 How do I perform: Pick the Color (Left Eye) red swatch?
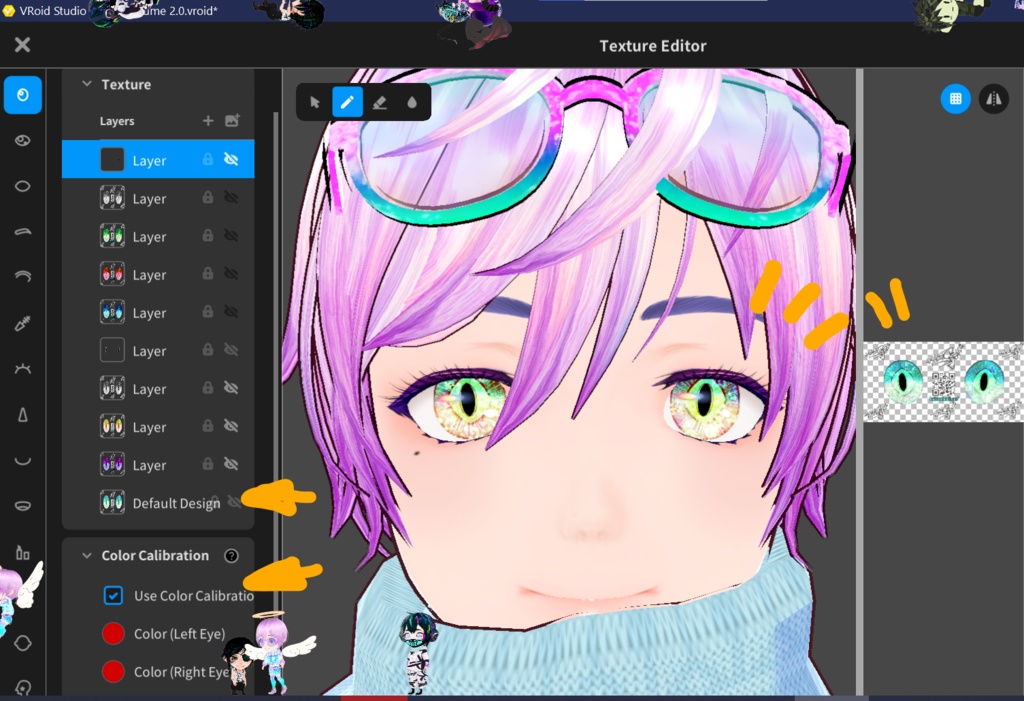click(112, 633)
